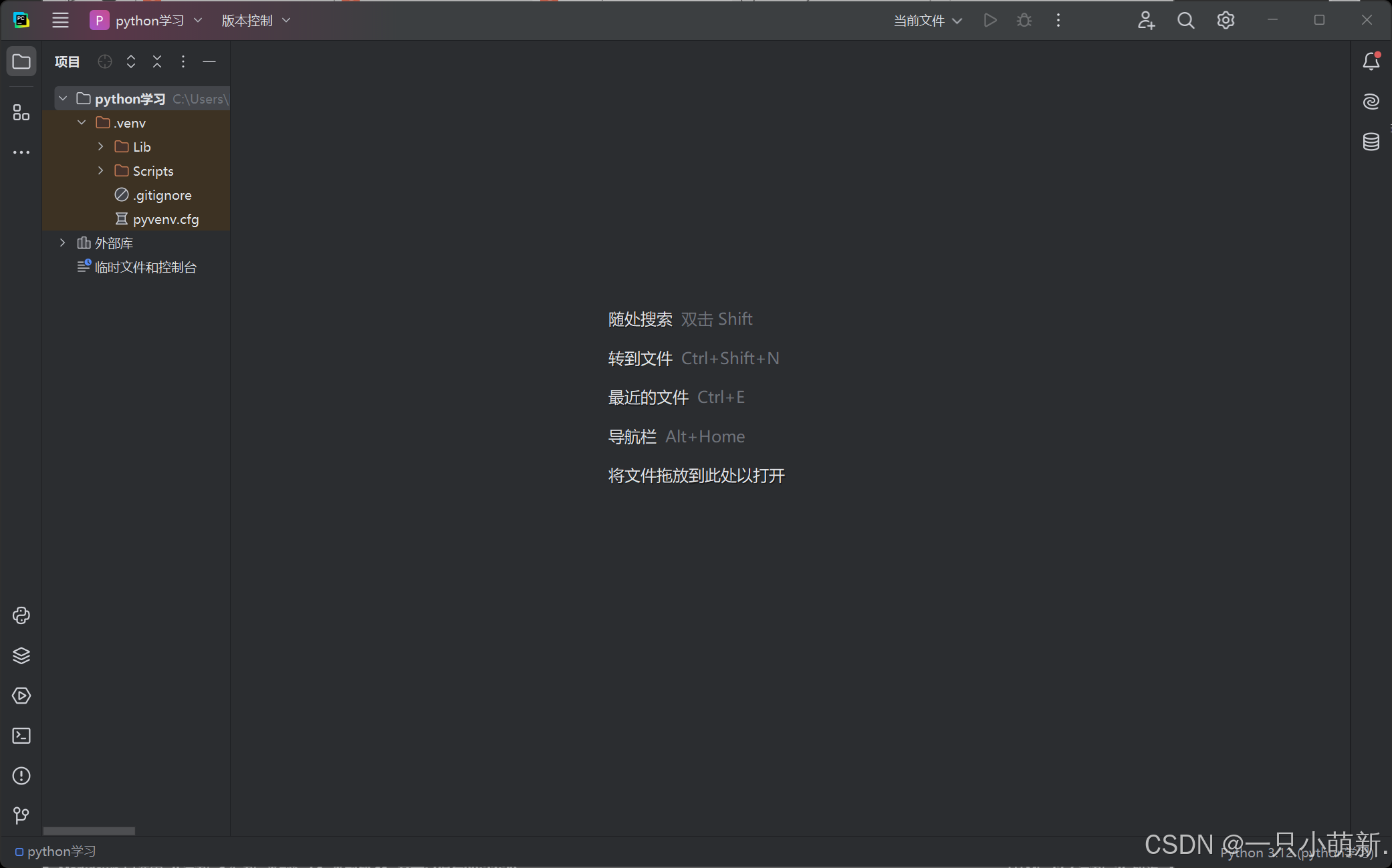Open the Terminal tool window

21,736
